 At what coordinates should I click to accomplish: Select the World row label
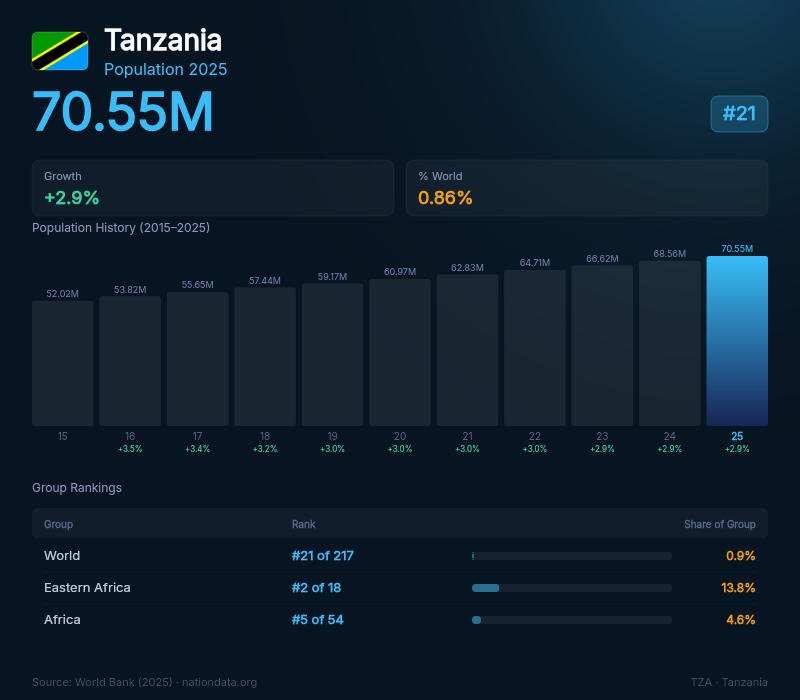(x=62, y=556)
